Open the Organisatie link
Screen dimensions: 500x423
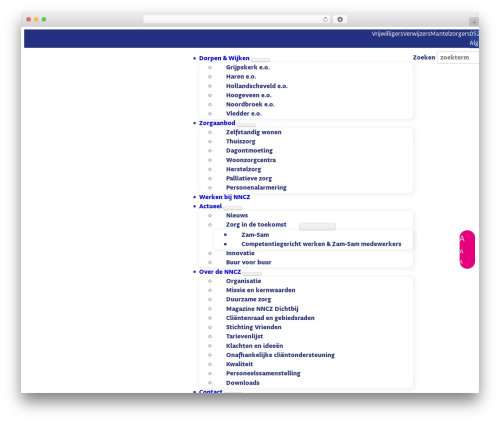(244, 281)
